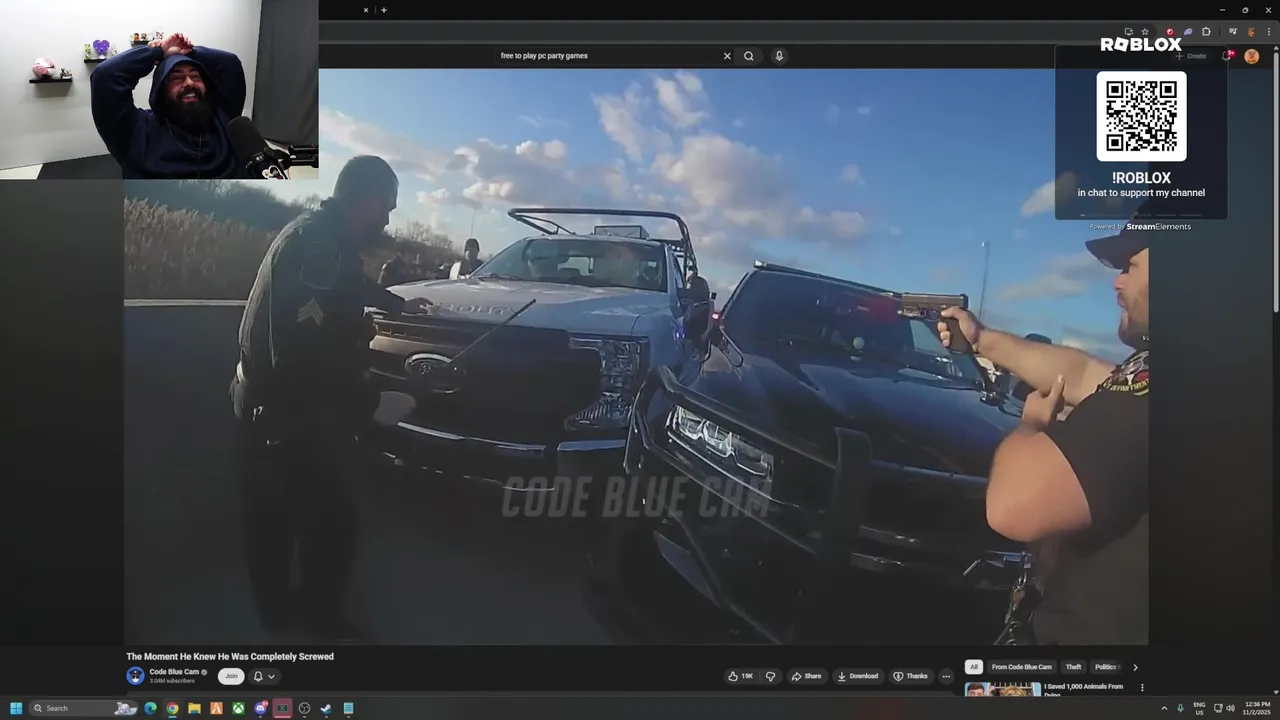Click the install app icon in the address bar
1280x720 pixels.
(x=1128, y=32)
